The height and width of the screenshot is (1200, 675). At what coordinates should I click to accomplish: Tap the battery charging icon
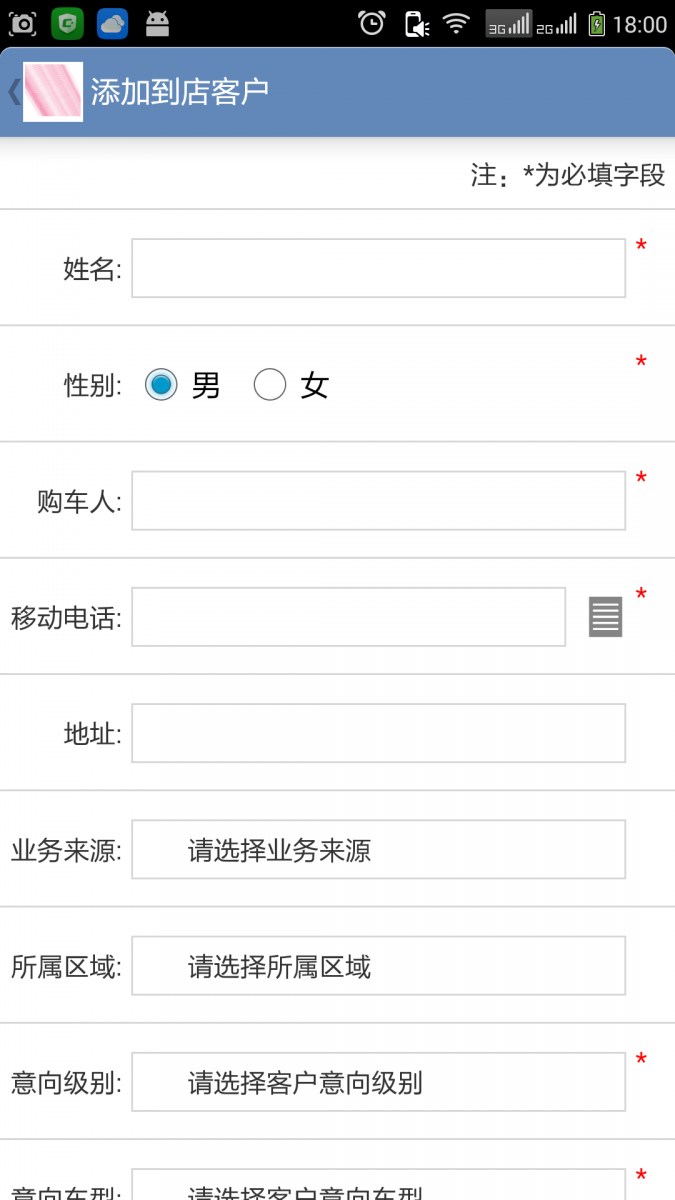click(597, 24)
